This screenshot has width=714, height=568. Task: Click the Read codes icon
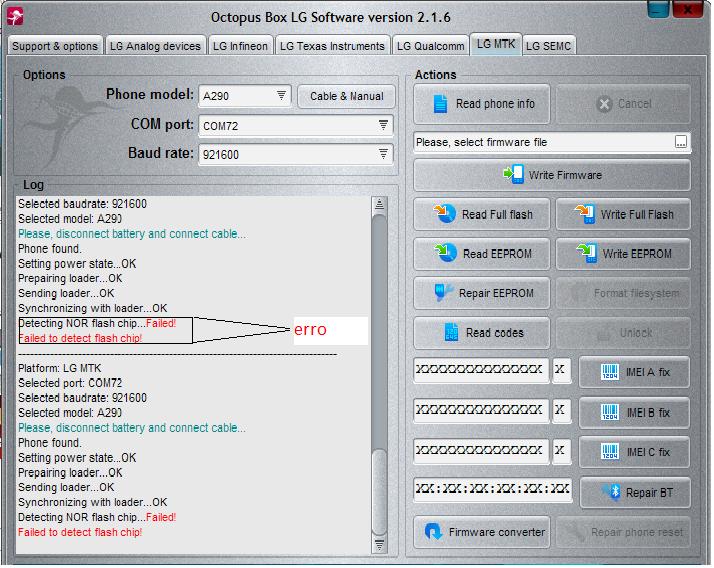pos(451,333)
